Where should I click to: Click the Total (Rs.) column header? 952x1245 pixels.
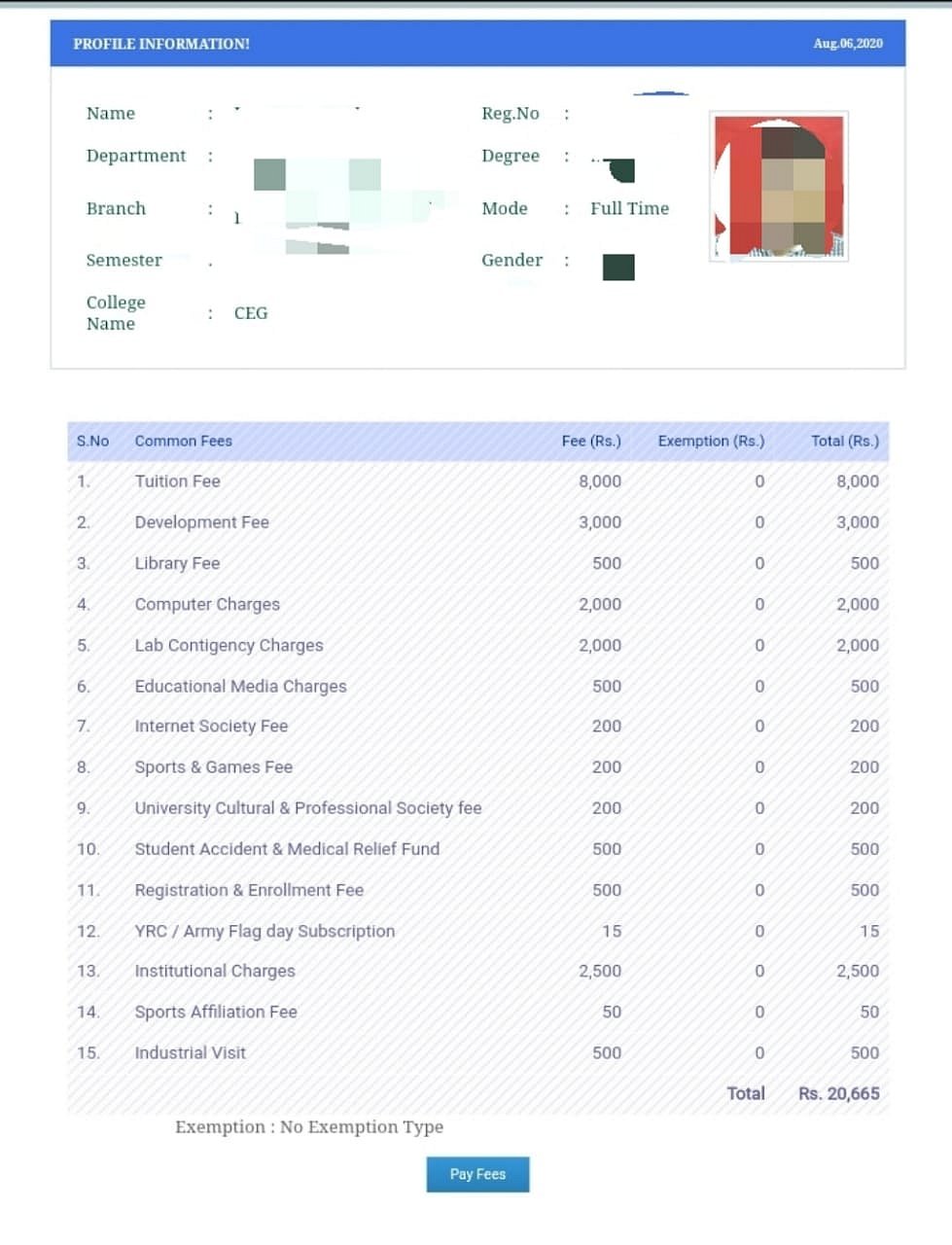(844, 441)
